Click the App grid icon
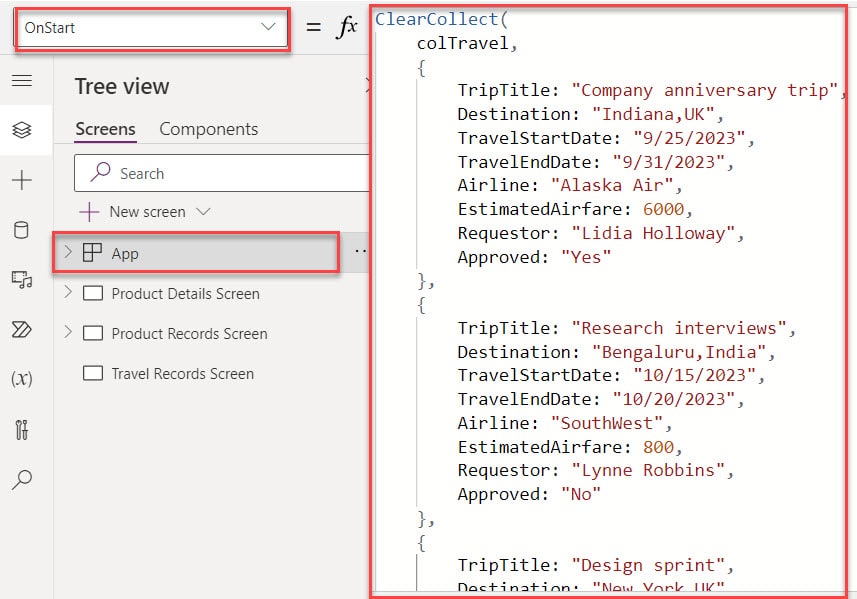This screenshot has width=857, height=599. (92, 252)
